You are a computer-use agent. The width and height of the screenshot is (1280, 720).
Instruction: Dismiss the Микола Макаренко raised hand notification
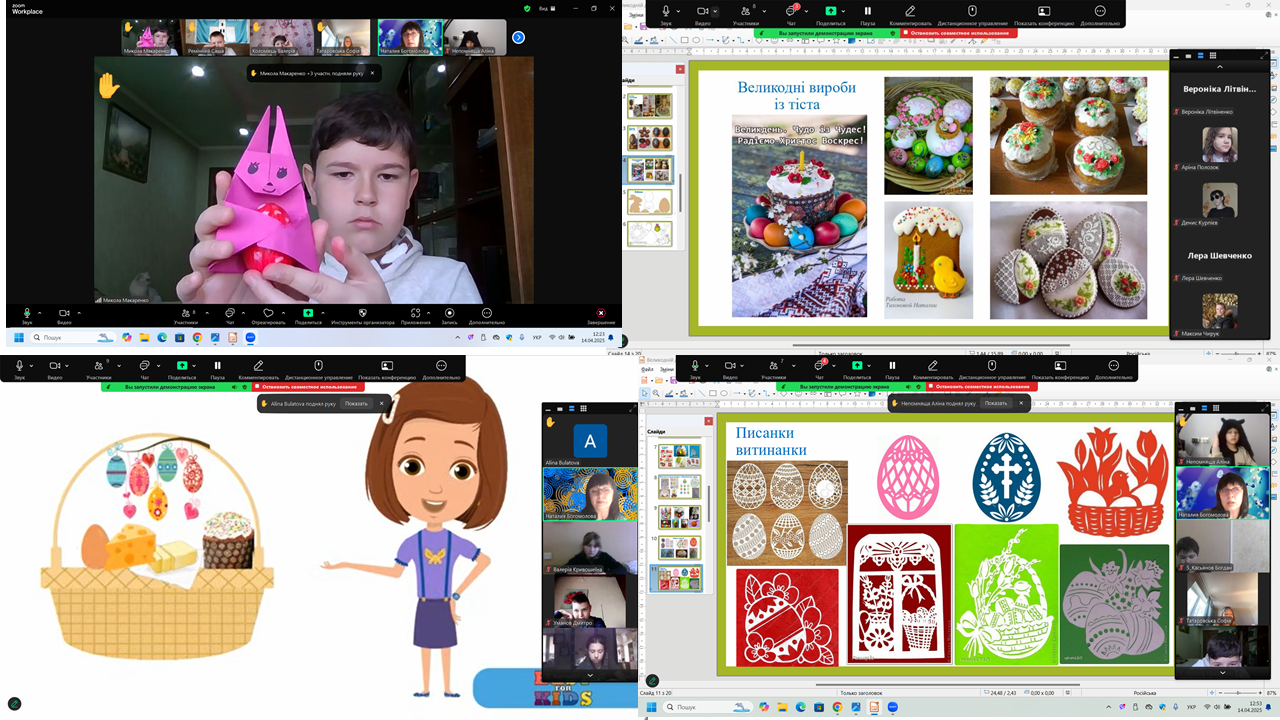click(372, 72)
